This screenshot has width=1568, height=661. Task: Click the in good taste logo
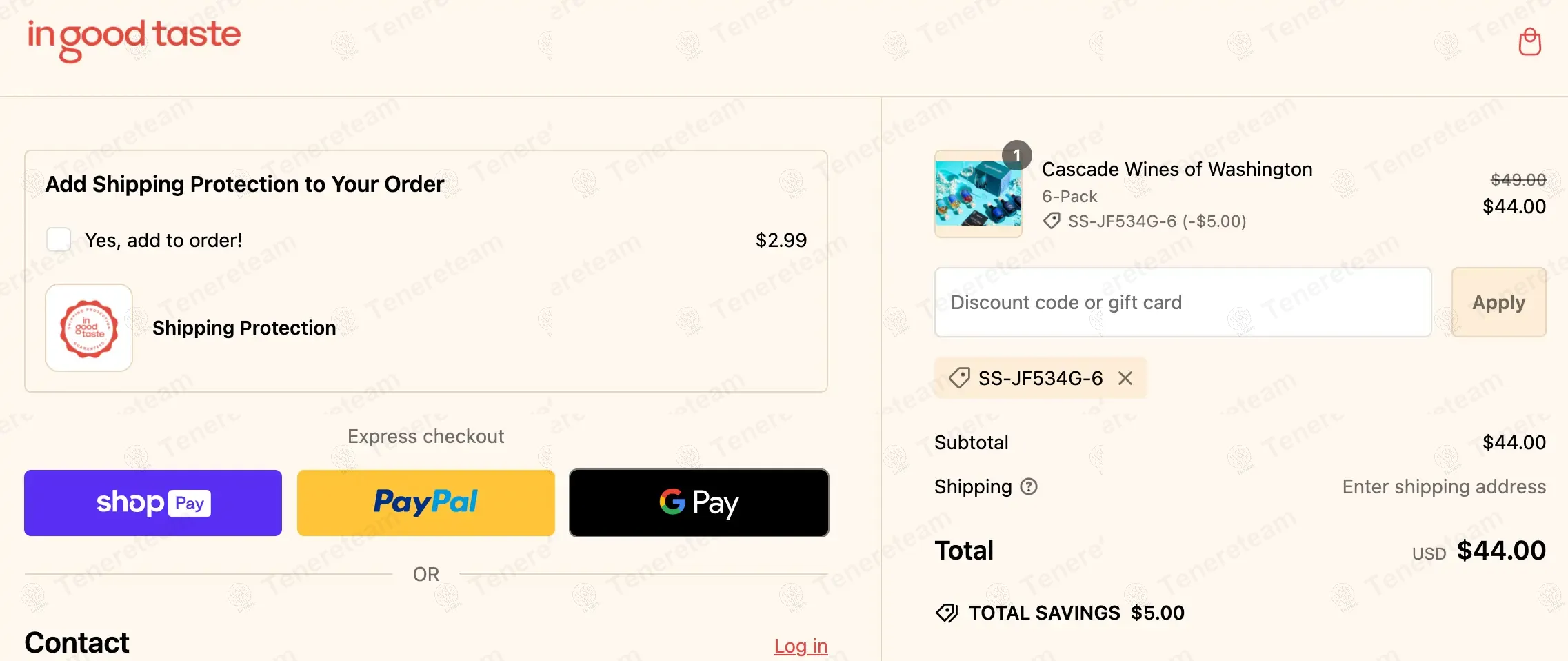tap(134, 38)
